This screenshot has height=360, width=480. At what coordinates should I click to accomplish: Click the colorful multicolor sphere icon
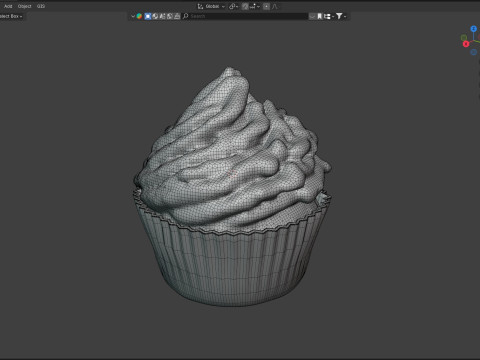coord(139,16)
